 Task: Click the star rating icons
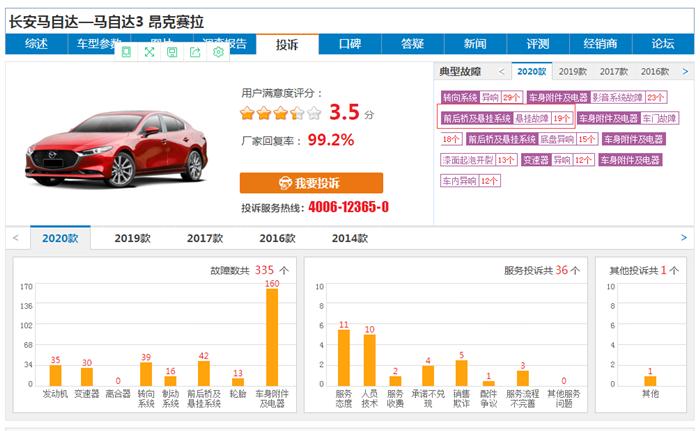pyautogui.click(x=280, y=113)
